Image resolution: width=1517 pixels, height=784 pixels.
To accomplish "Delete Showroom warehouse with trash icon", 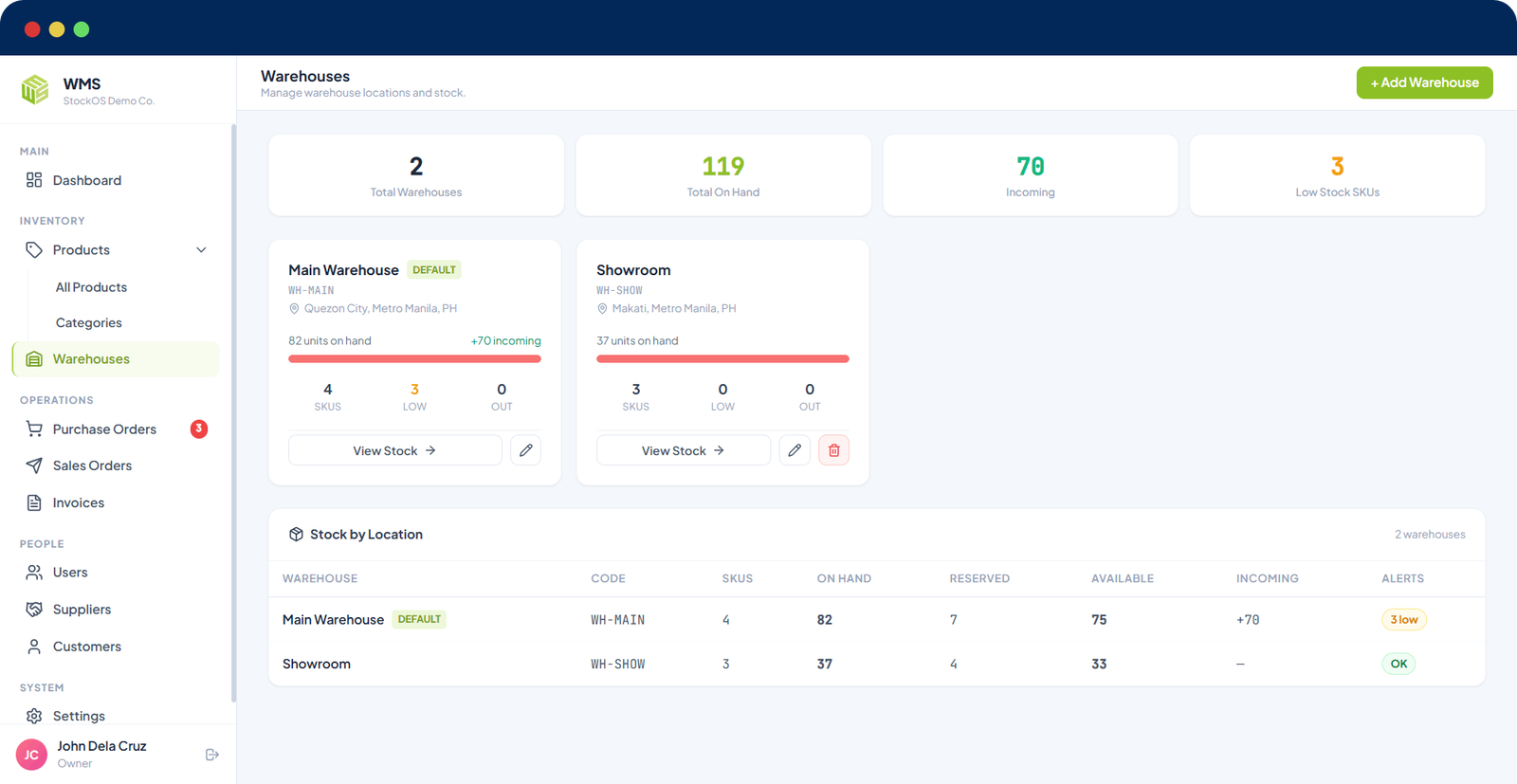I will pos(834,450).
